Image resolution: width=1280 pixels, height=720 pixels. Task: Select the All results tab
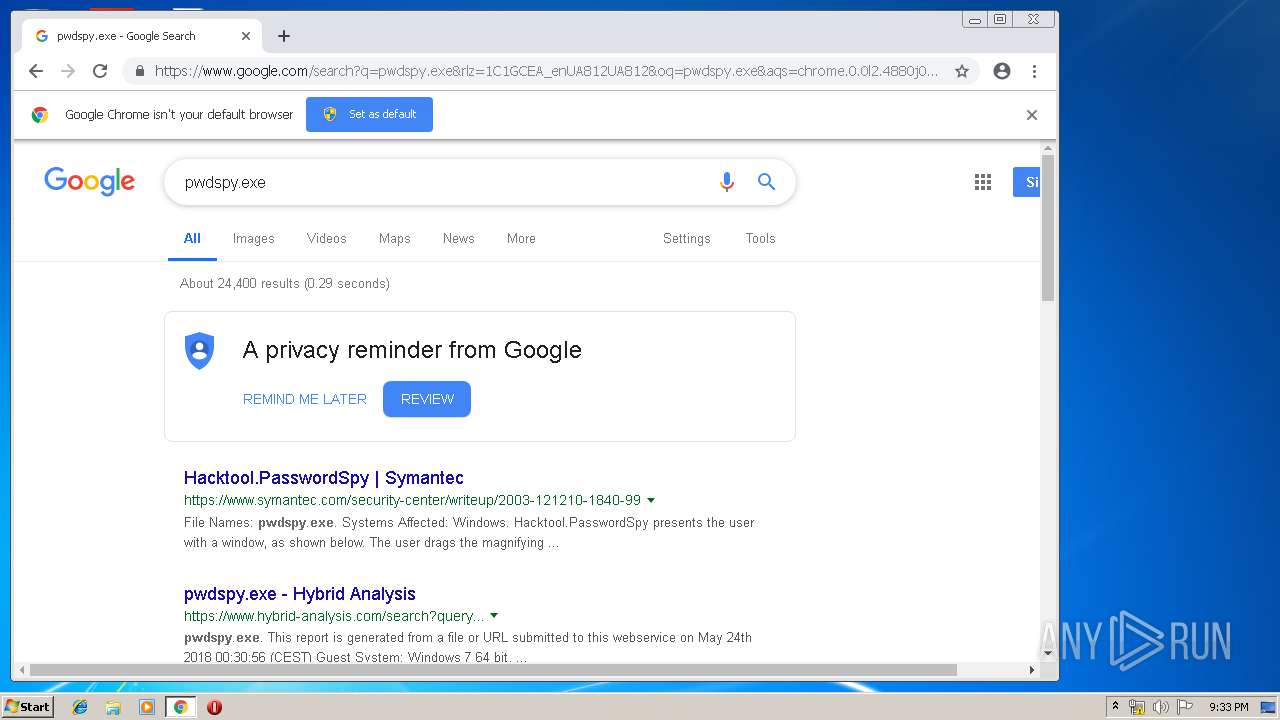click(x=192, y=239)
